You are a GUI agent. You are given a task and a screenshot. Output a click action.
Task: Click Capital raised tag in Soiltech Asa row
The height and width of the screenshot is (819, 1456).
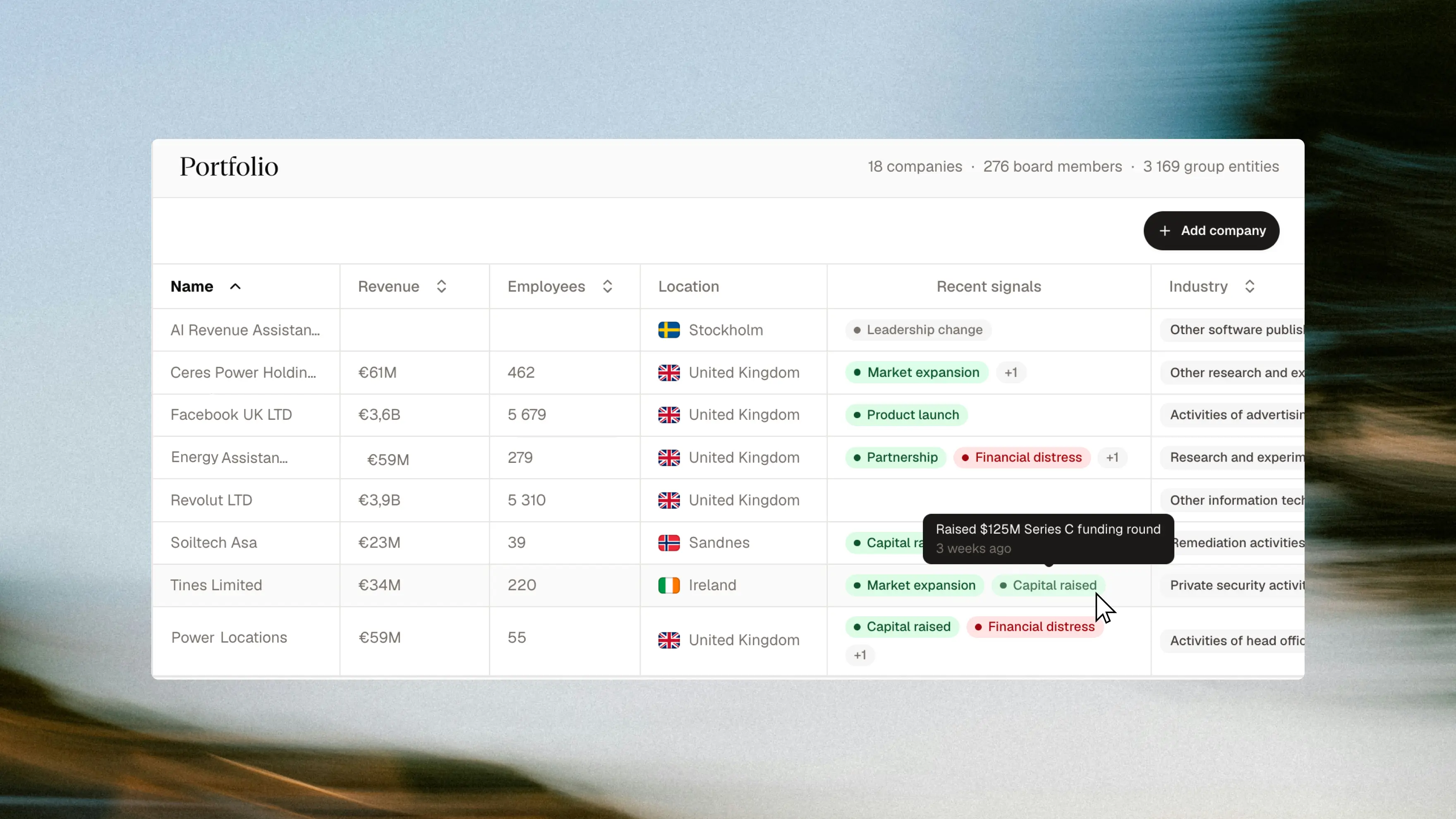(x=885, y=543)
